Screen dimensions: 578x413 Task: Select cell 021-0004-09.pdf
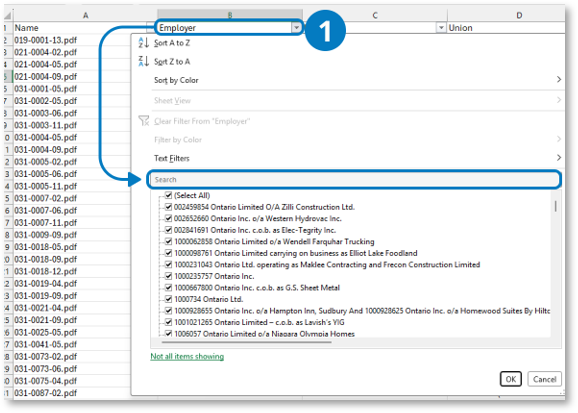pyautogui.click(x=72, y=76)
